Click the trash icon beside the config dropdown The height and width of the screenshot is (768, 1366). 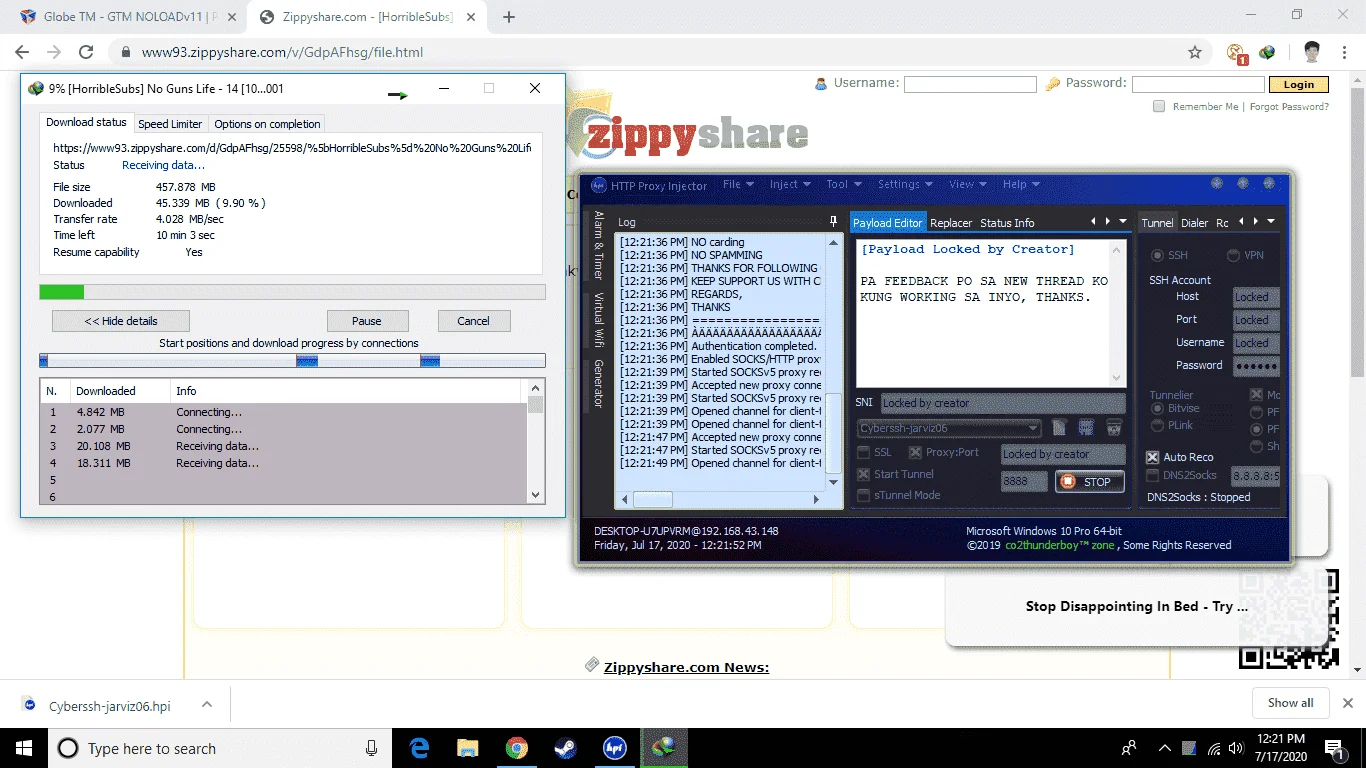pos(1112,428)
